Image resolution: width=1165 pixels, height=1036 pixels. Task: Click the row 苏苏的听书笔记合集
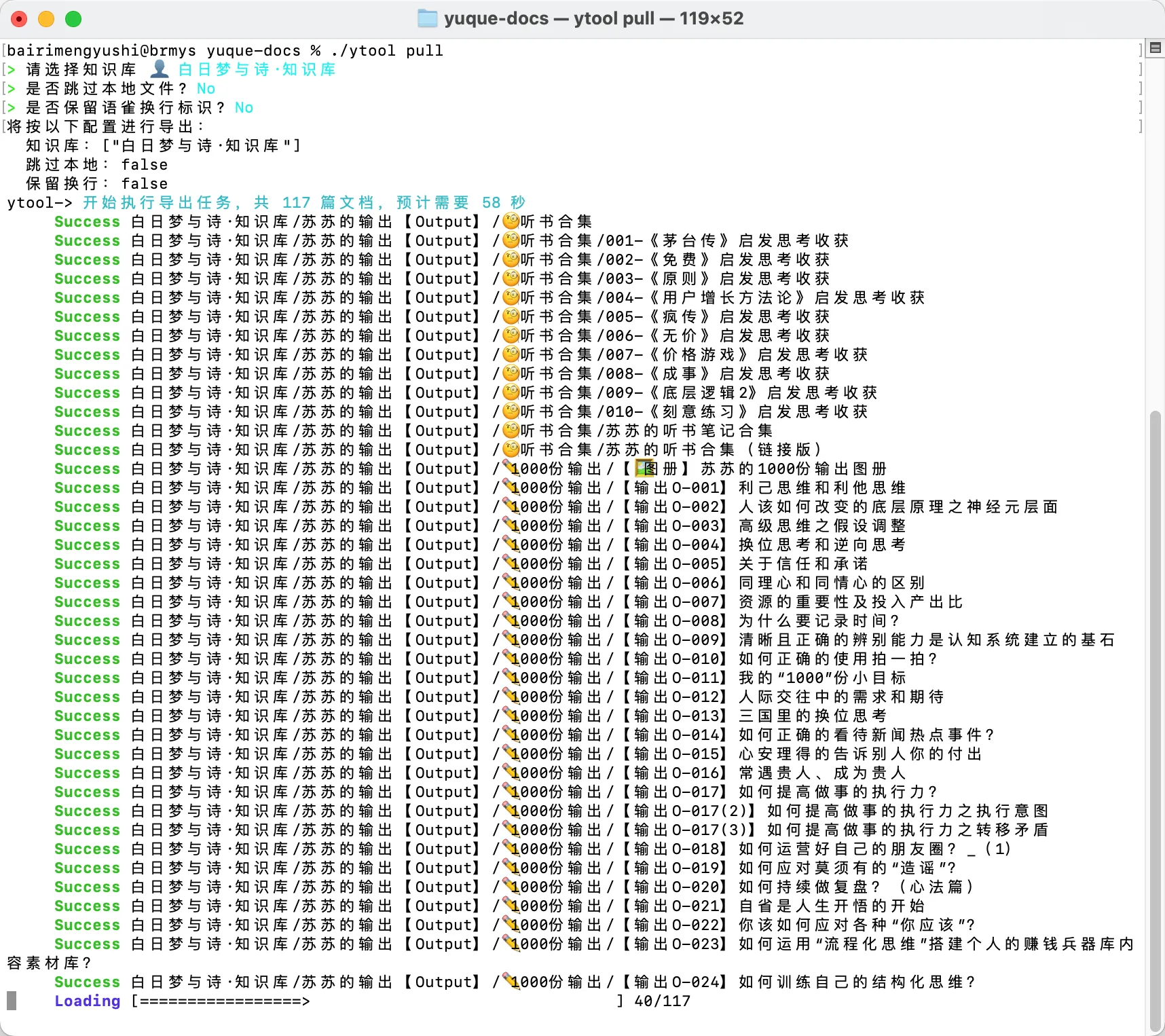click(413, 430)
